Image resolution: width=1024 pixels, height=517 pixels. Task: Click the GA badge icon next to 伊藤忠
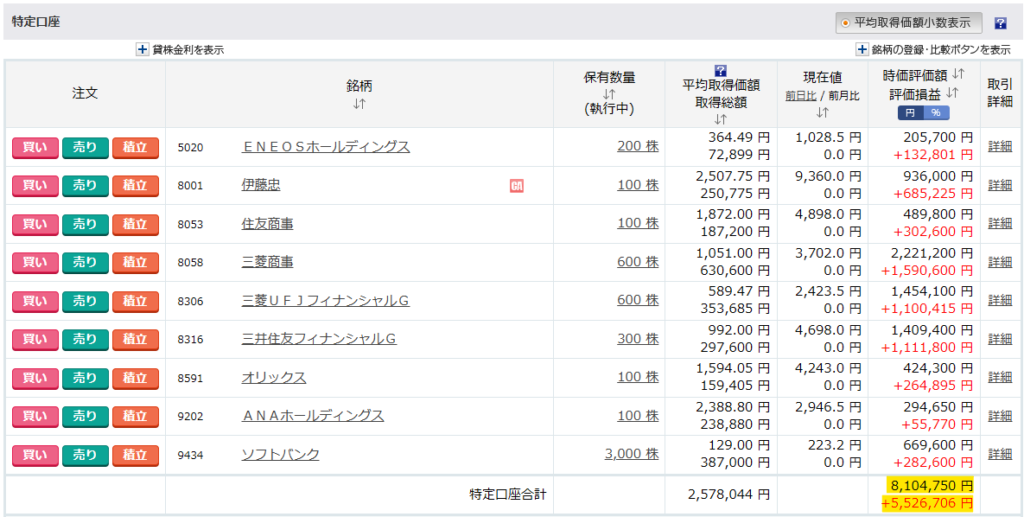point(517,185)
